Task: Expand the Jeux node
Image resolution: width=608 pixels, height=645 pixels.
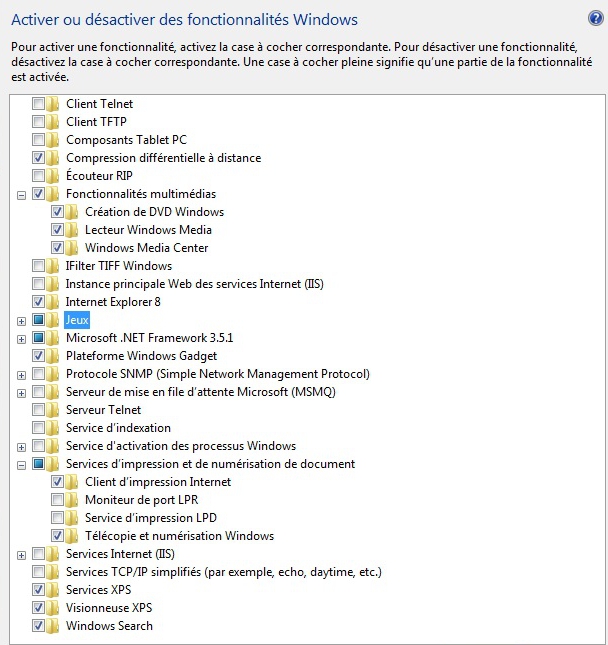Action: pos(21,321)
